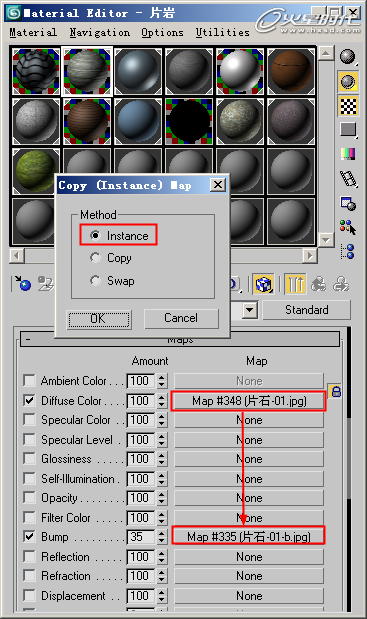Click the Standard material type button
367x619 pixels.
point(306,310)
